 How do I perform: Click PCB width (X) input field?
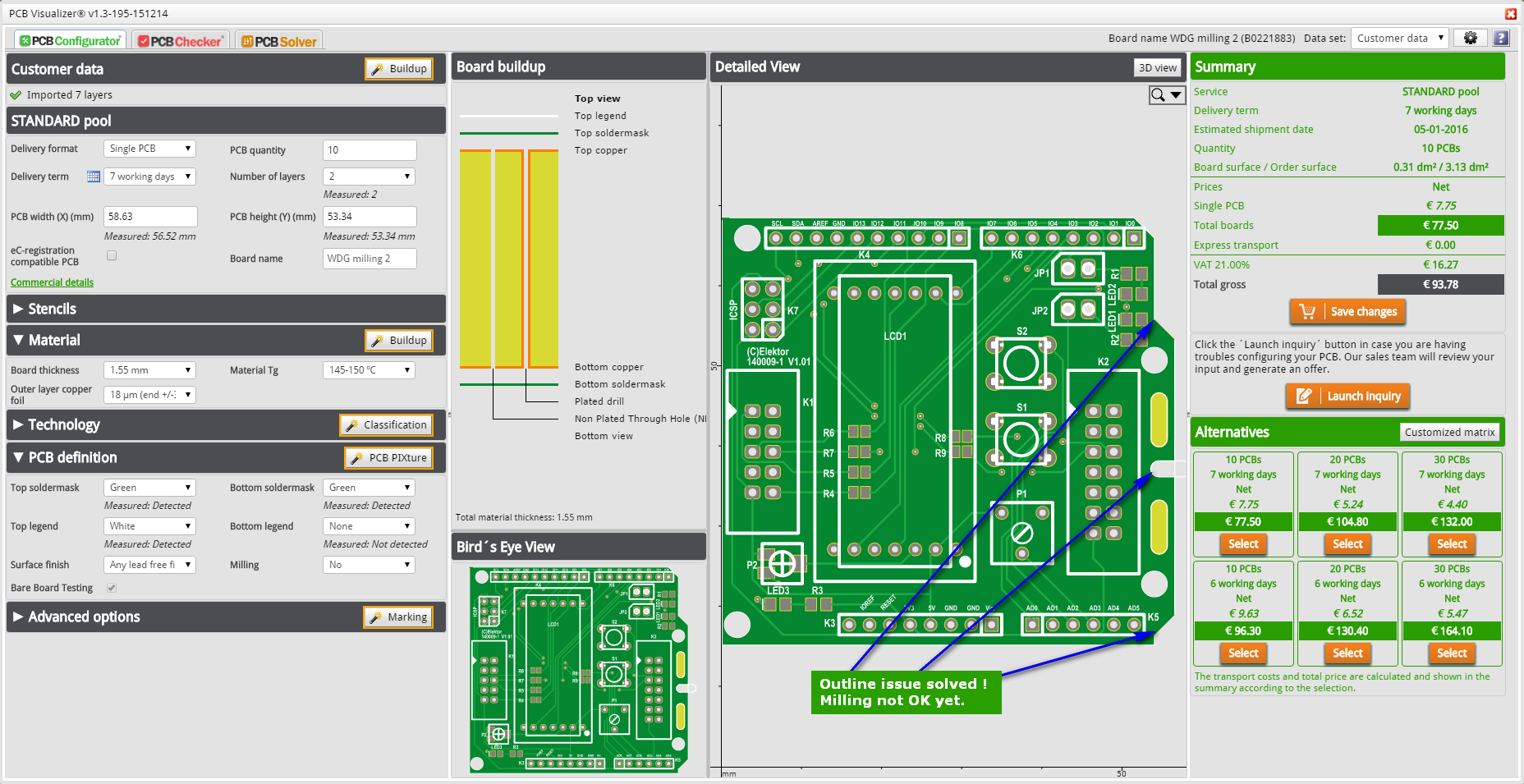tap(150, 217)
